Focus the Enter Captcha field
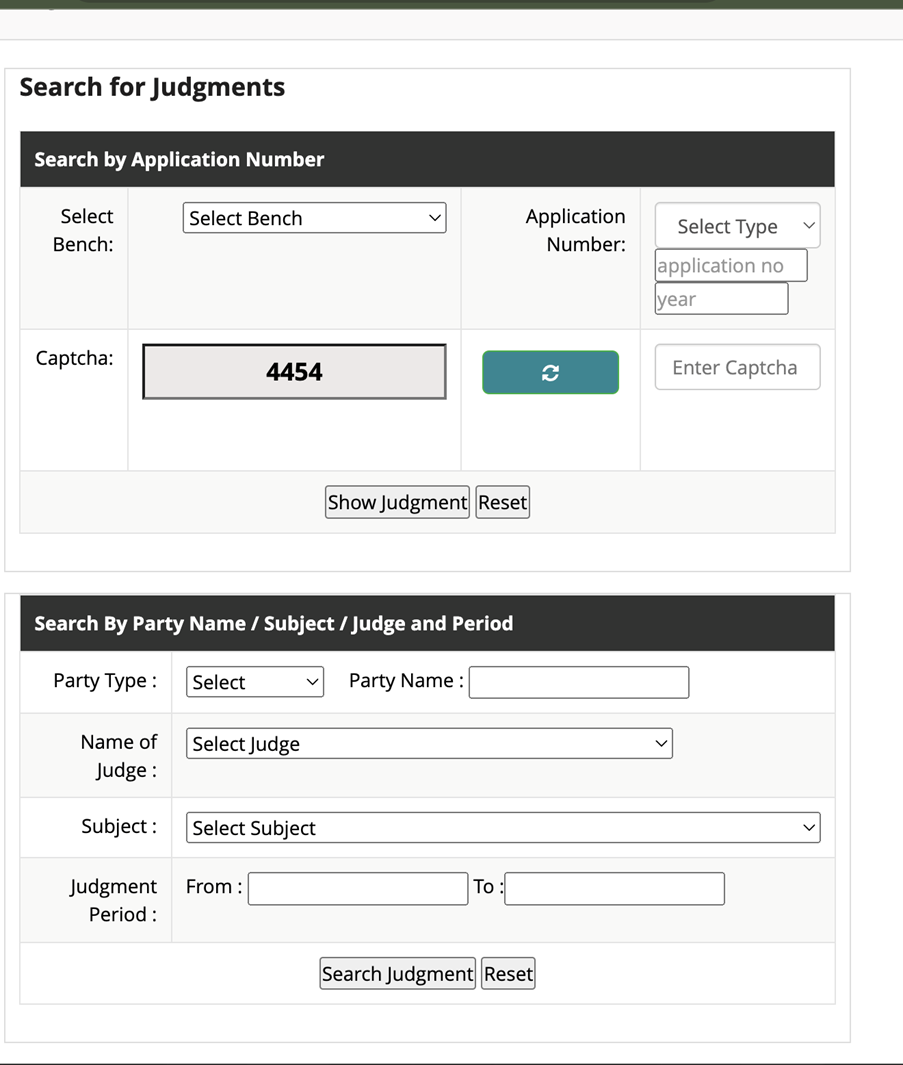 [737, 368]
